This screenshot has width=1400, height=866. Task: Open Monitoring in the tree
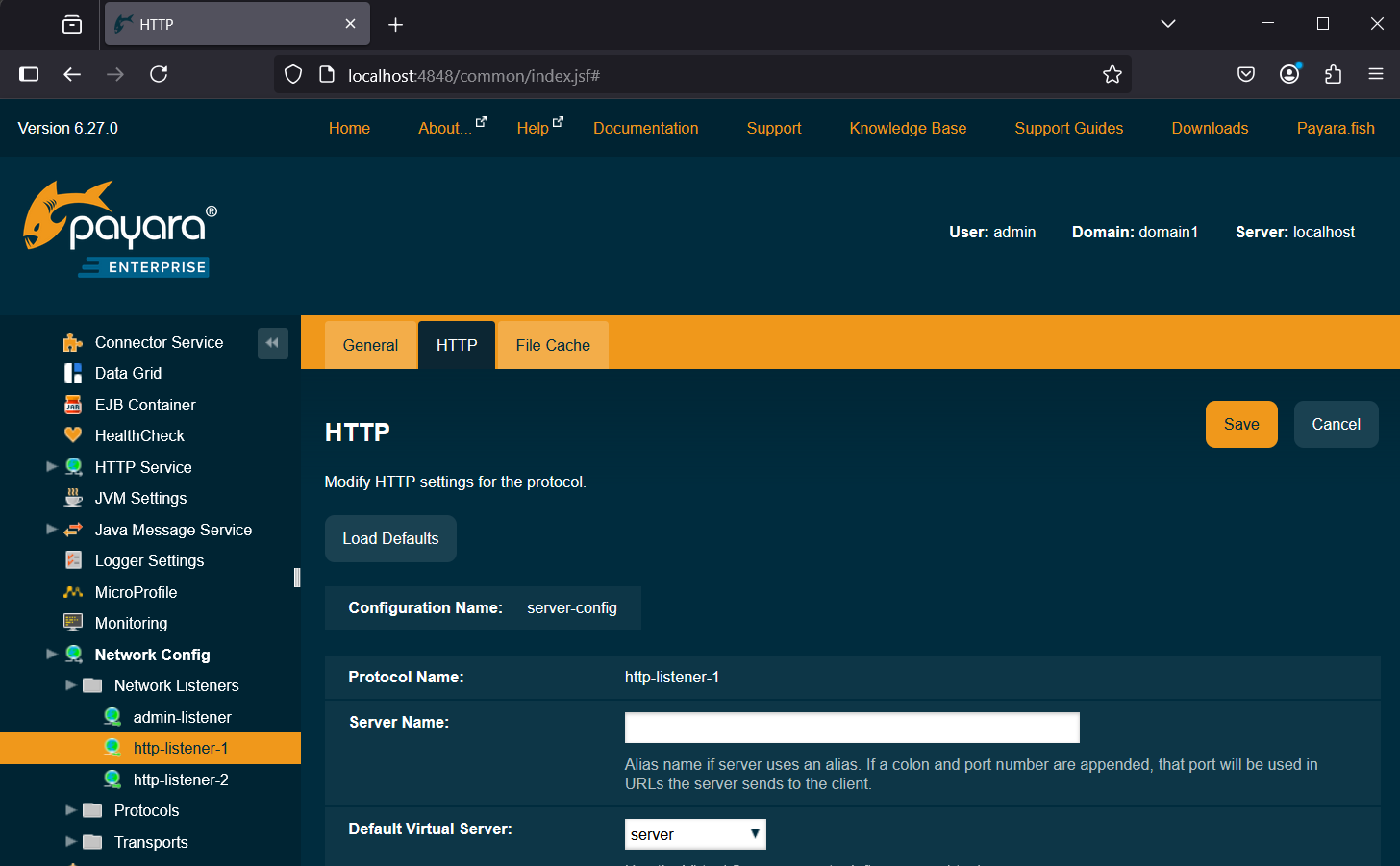tap(131, 623)
